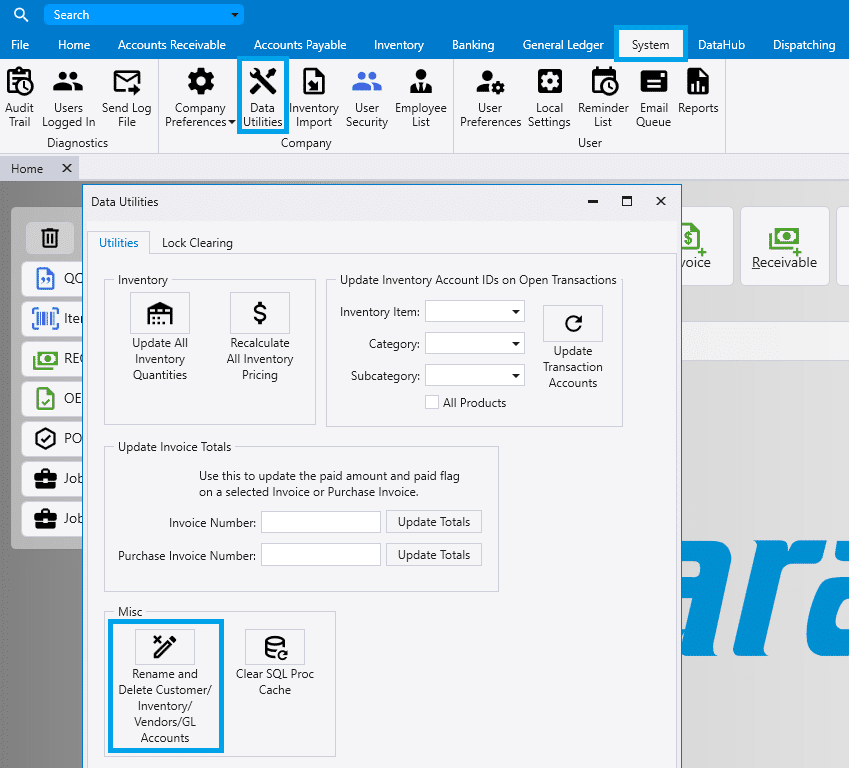Viewport: 849px width, 768px height.
Task: Click Update Totals for Purchase Invoice Number
Action: point(434,555)
